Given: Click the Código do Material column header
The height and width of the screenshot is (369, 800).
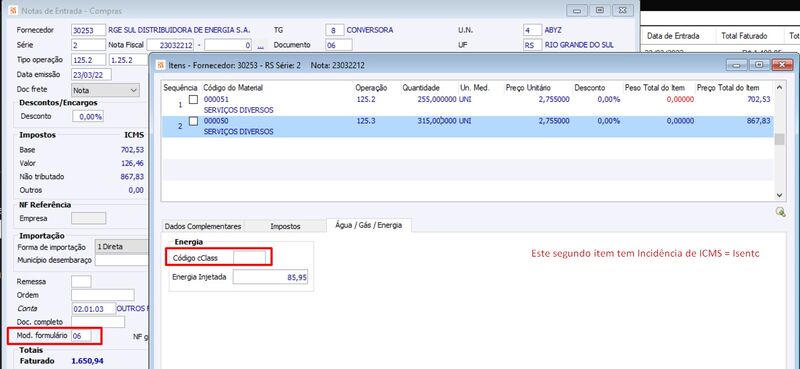Looking at the screenshot, I should 233,88.
